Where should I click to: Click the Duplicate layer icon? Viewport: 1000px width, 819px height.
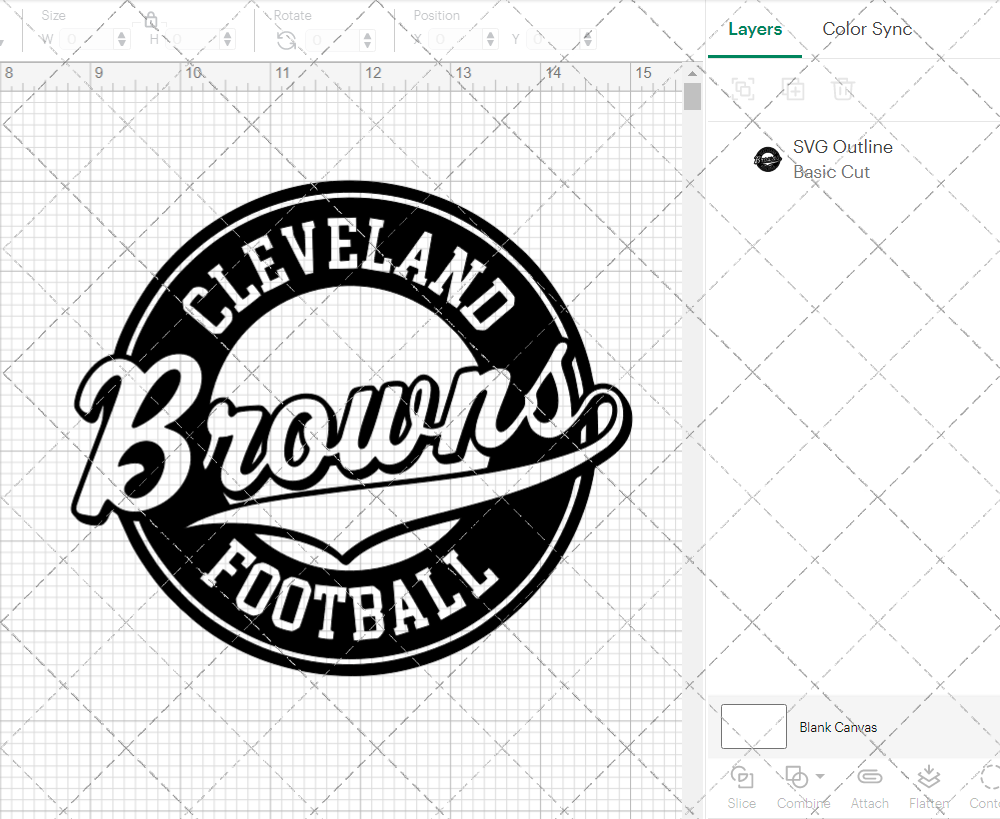coord(793,89)
